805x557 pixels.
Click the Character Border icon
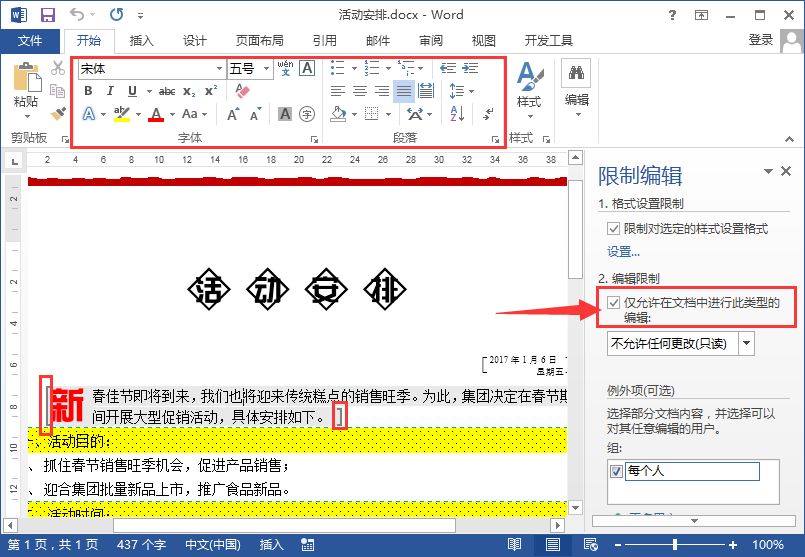[307, 68]
